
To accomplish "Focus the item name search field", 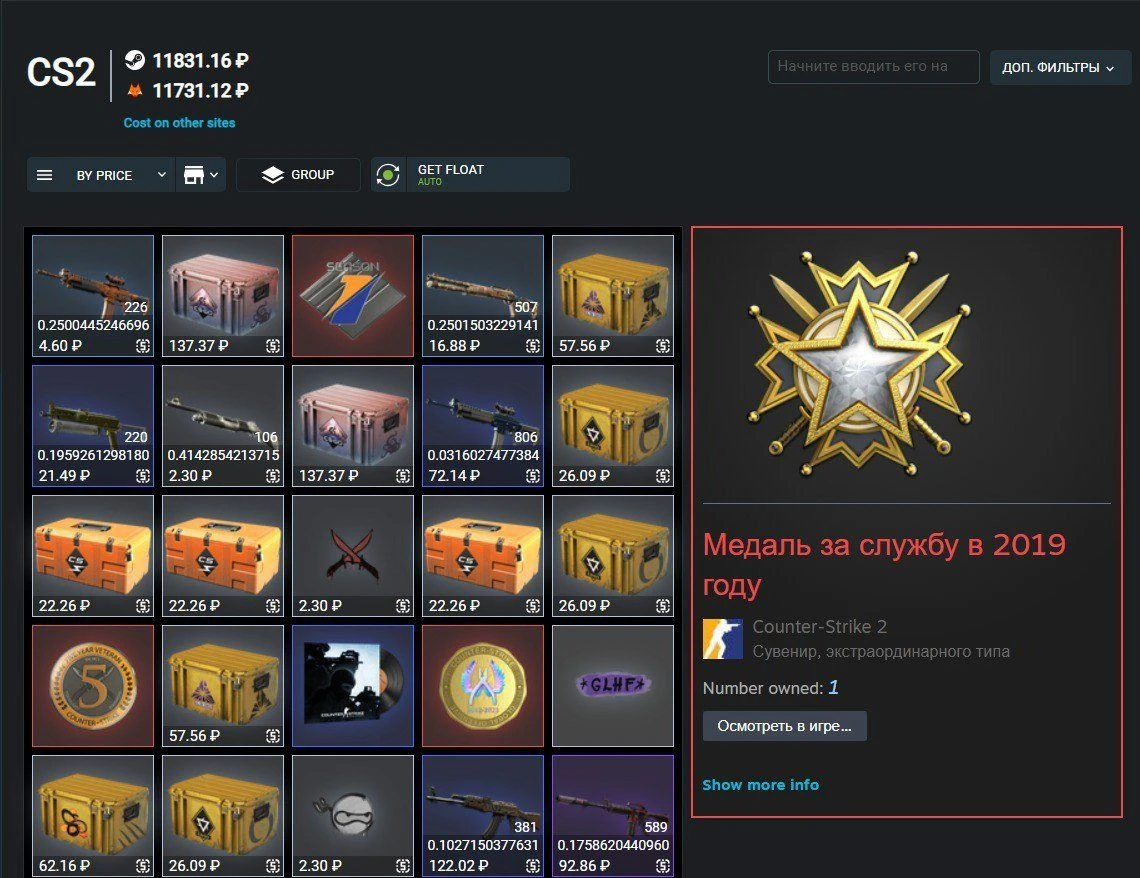I will [873, 67].
